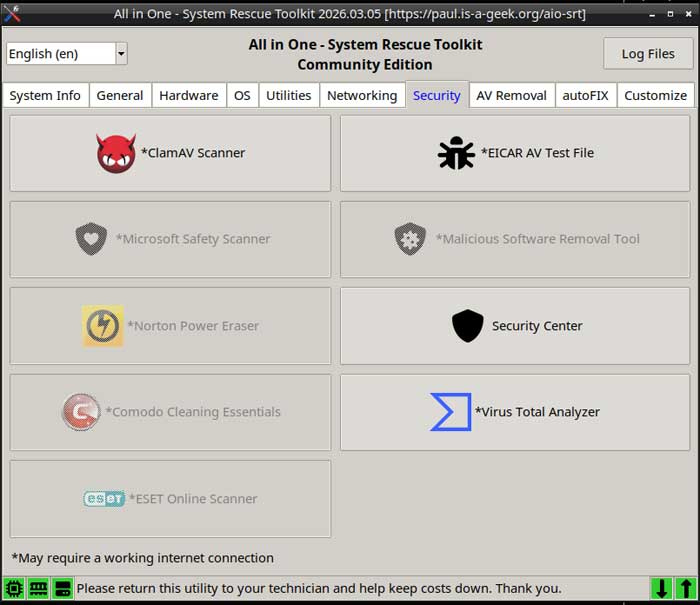
Task: Click the Microsoft Safety Scanner shield icon
Action: (91, 239)
